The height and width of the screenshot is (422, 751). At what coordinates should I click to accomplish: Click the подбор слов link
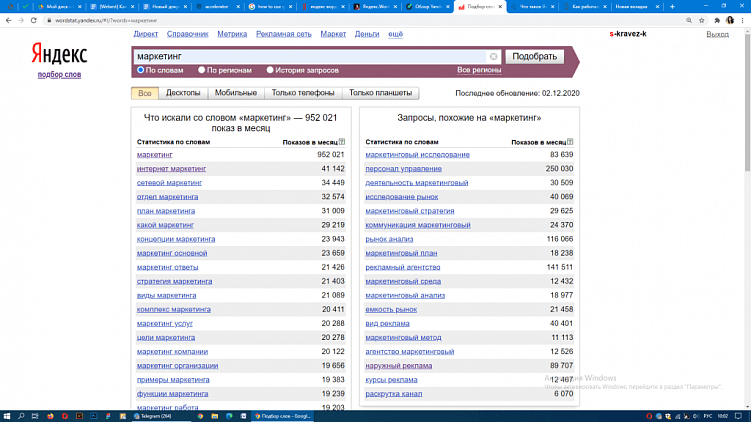coord(59,75)
